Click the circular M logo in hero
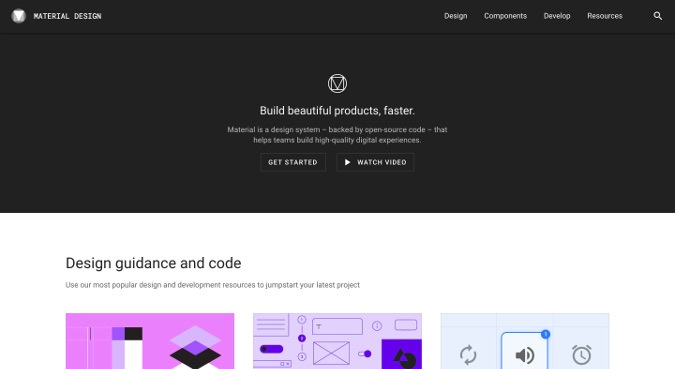675x369 pixels. (x=337, y=84)
